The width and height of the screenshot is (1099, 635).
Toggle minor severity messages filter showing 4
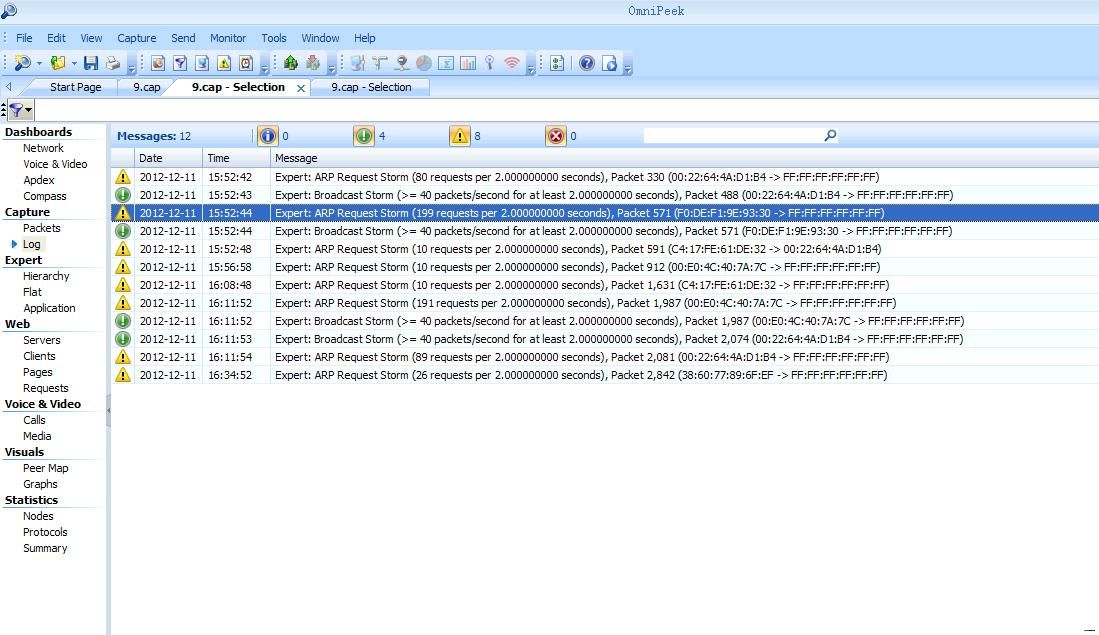[364, 136]
